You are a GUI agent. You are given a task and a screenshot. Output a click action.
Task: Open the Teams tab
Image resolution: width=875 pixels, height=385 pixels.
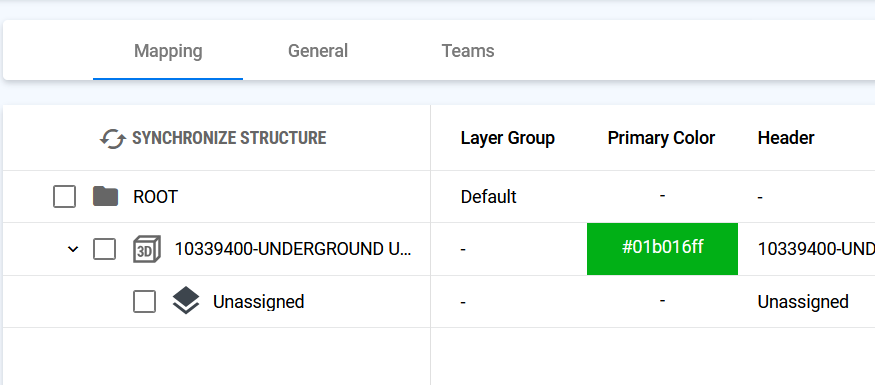pyautogui.click(x=468, y=51)
